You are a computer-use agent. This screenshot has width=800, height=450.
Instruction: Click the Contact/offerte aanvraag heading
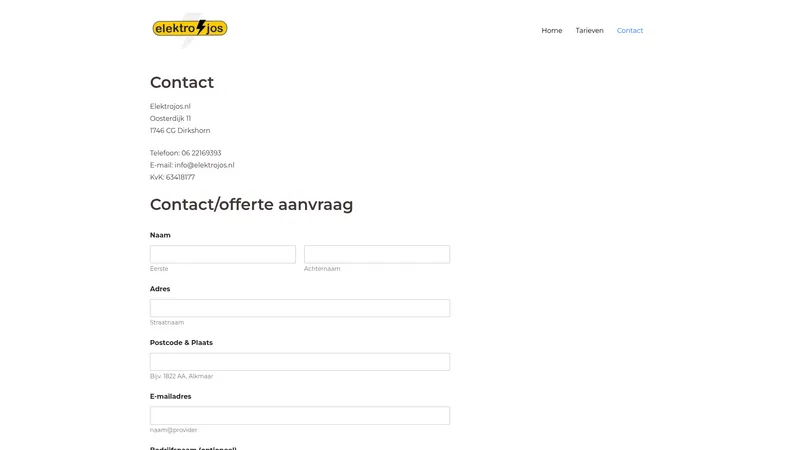252,204
